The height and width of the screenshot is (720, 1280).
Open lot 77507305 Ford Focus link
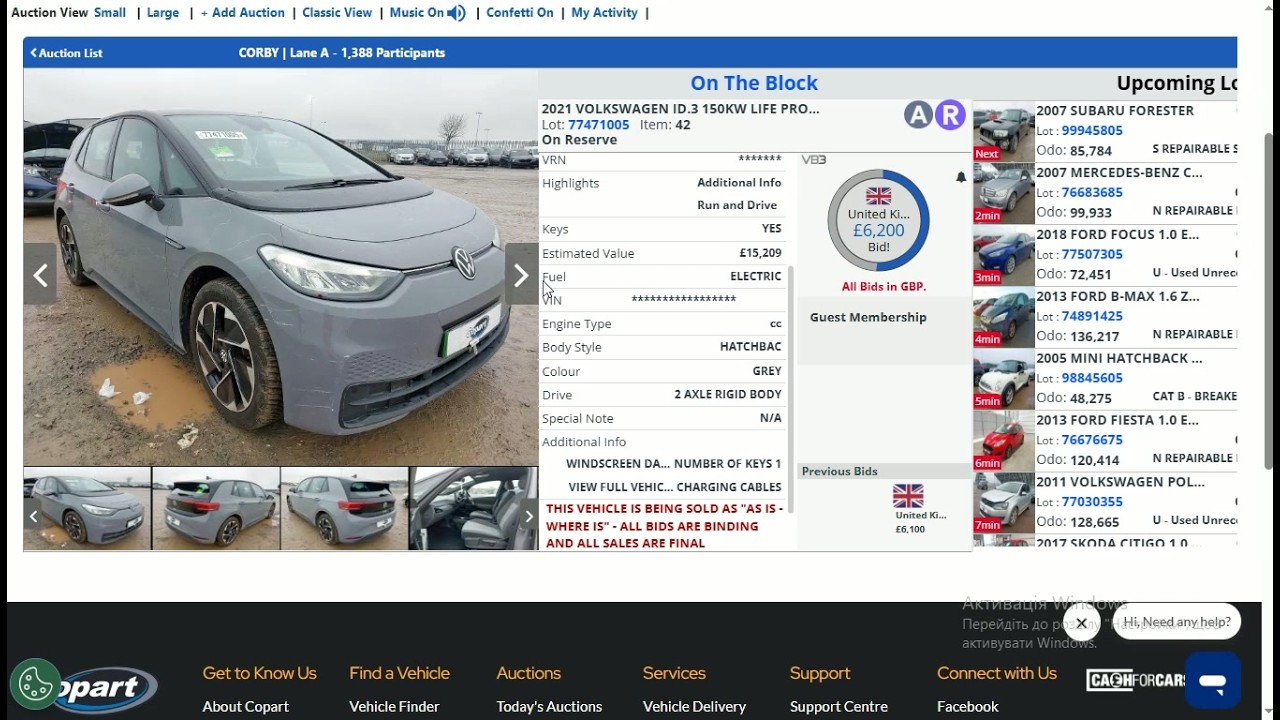tap(1092, 255)
